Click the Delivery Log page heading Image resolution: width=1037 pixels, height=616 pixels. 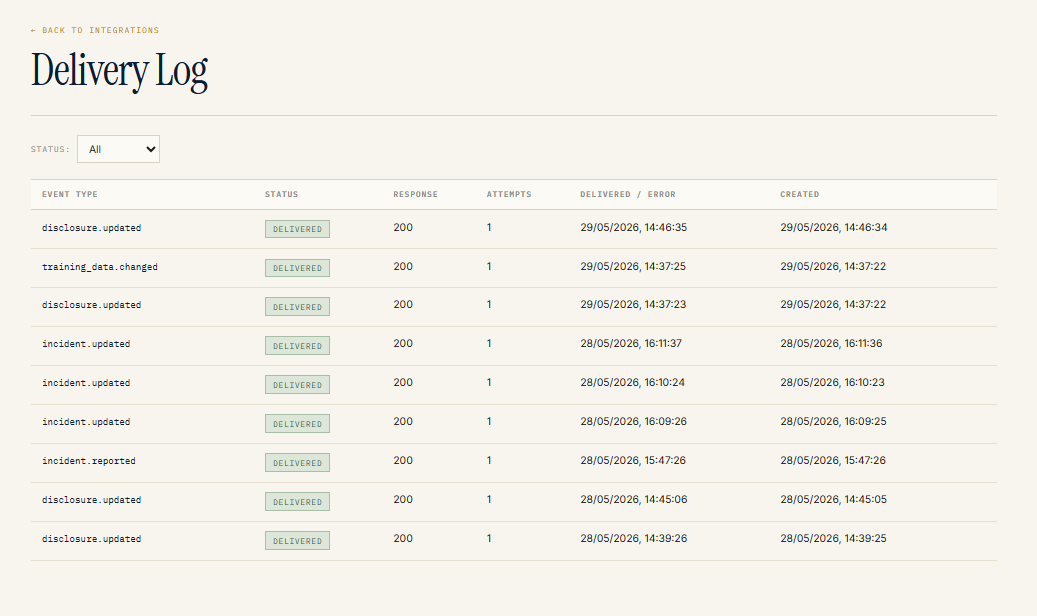point(120,71)
